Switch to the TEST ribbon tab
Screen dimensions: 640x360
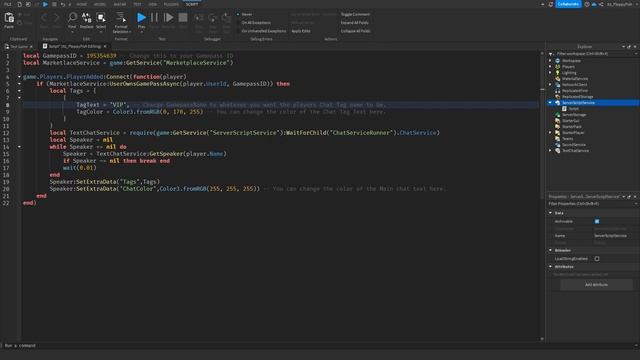point(137,4)
